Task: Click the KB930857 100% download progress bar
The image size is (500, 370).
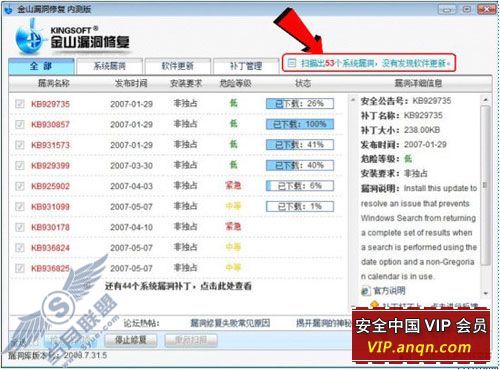Action: click(300, 125)
